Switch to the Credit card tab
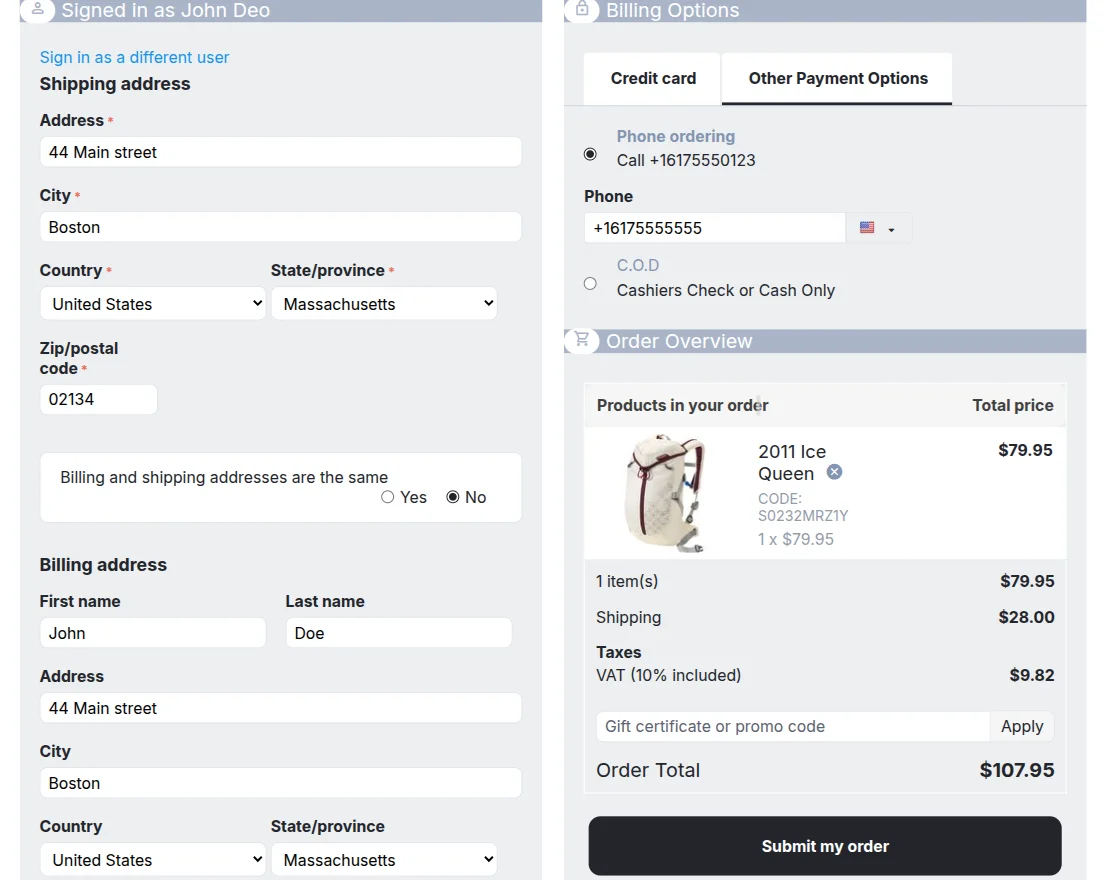 pos(651,78)
